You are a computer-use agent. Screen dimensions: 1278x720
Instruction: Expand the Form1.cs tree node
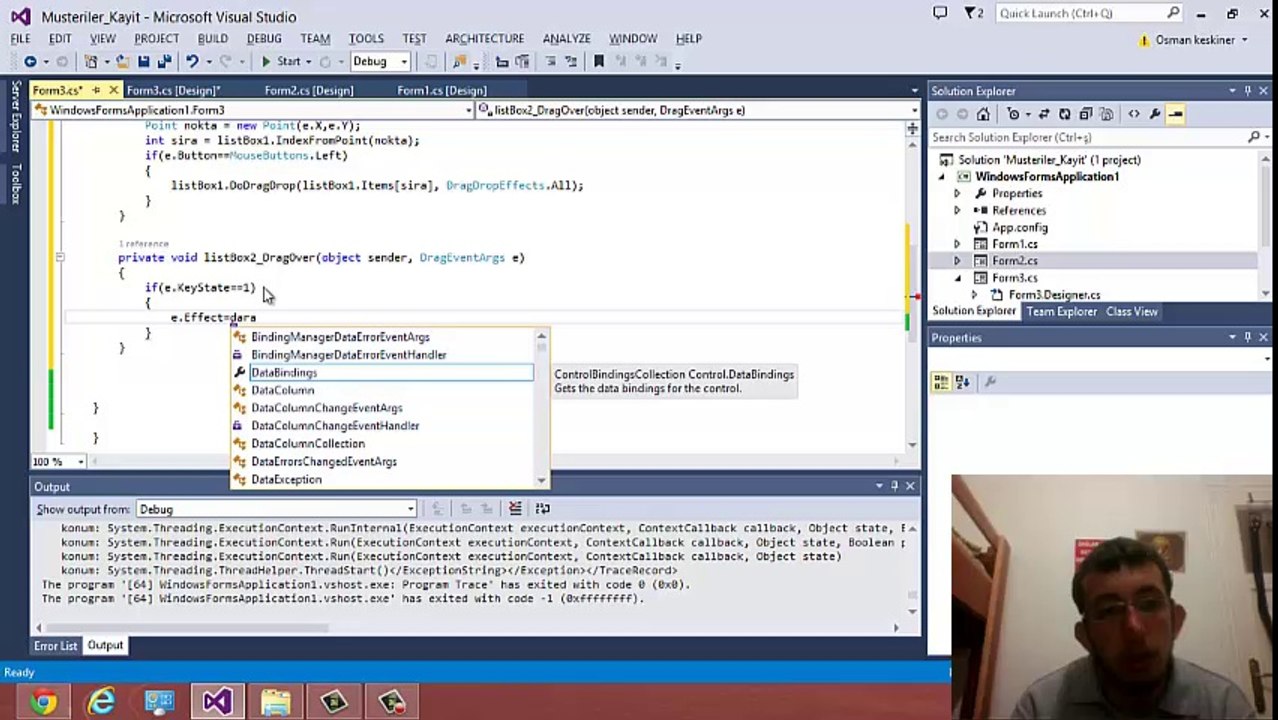click(957, 244)
